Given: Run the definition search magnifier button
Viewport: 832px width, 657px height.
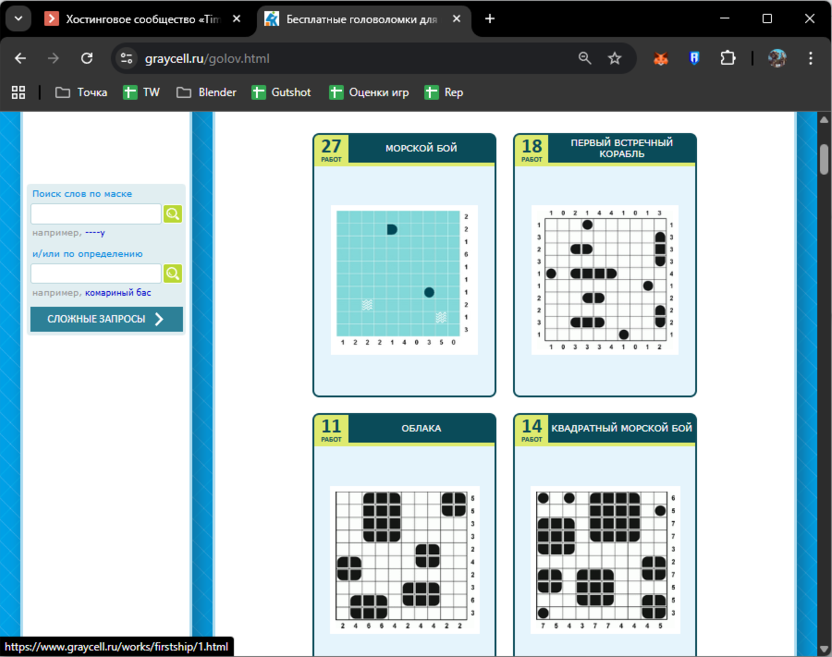Looking at the screenshot, I should click(172, 274).
